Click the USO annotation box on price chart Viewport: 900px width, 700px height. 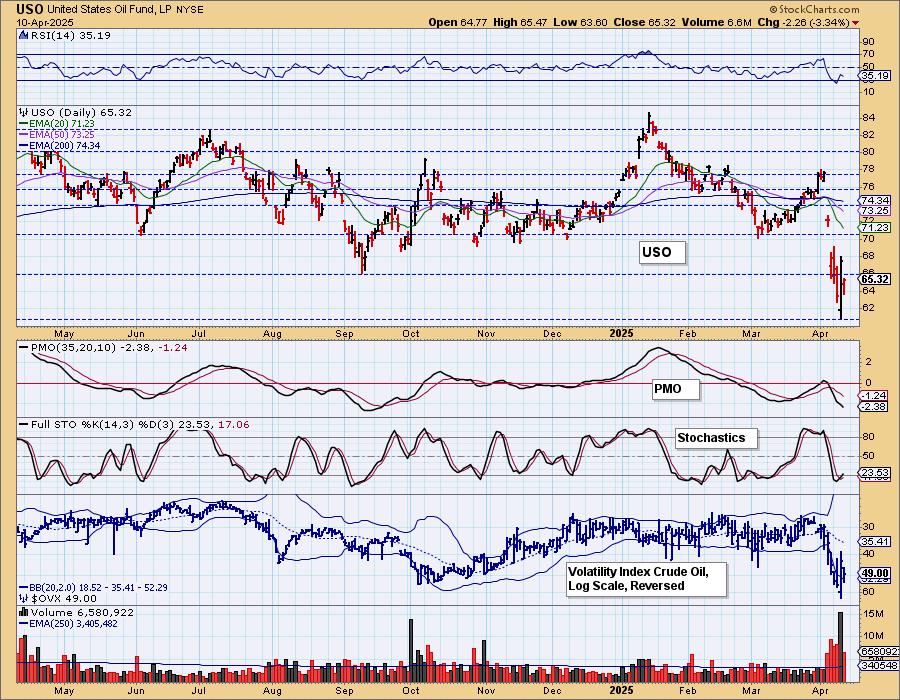tap(662, 252)
